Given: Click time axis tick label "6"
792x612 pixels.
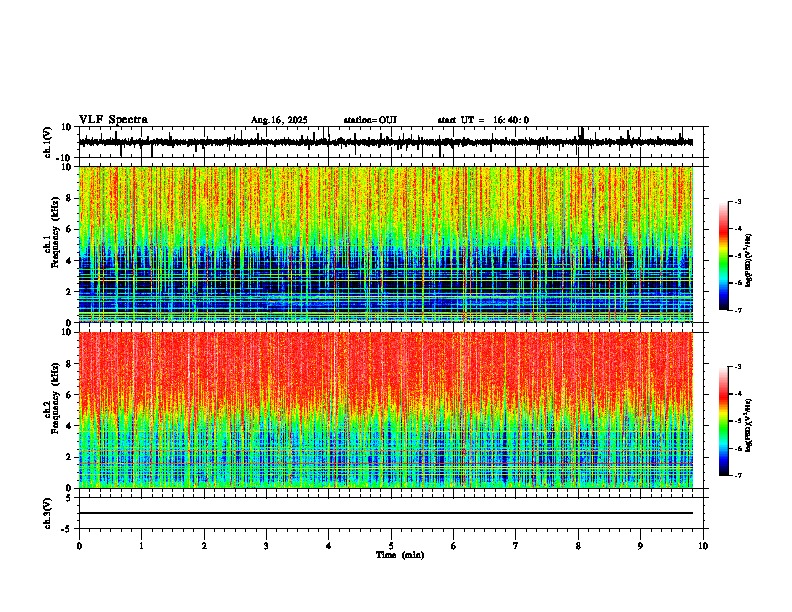Looking at the screenshot, I should [x=454, y=546].
